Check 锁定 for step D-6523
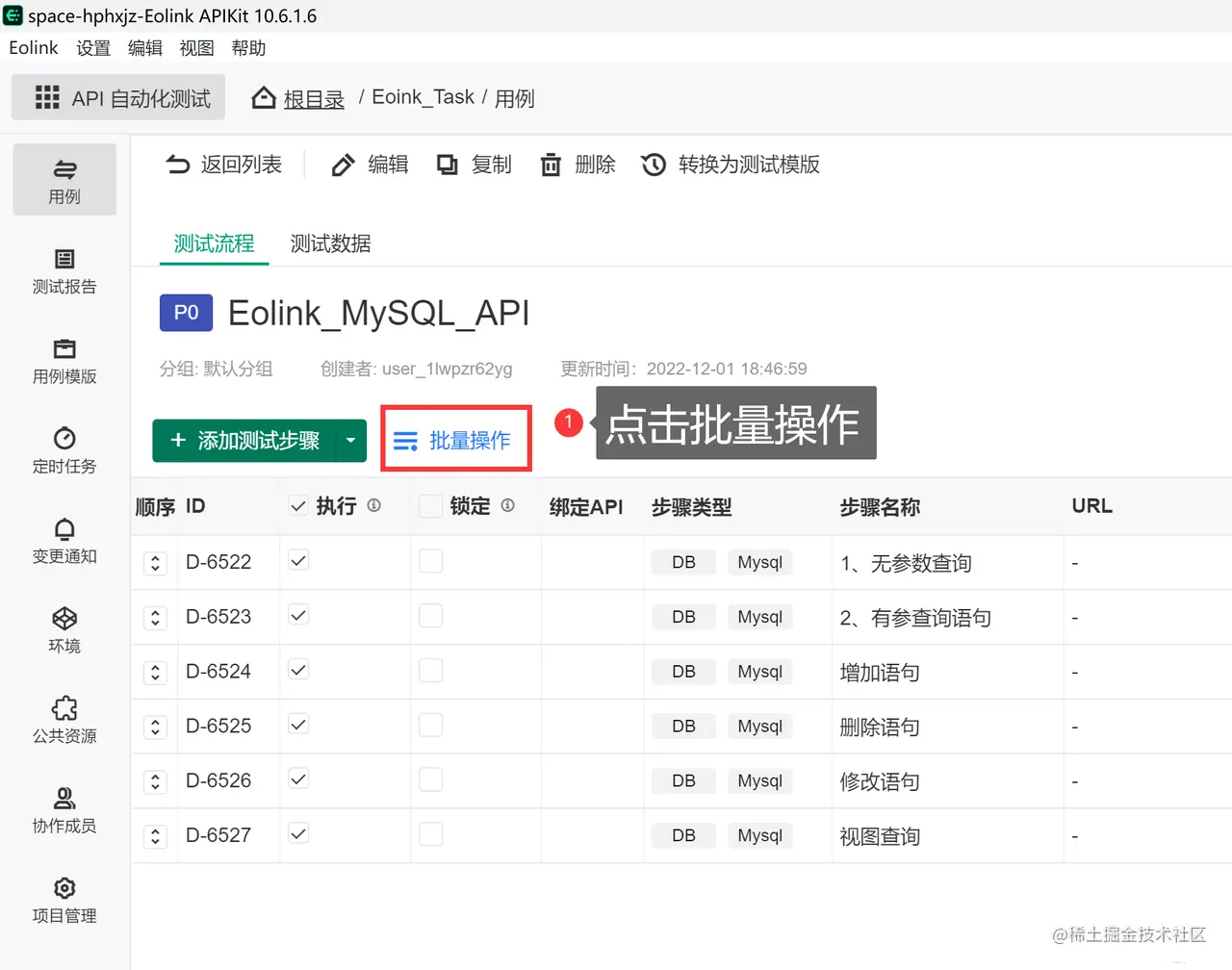This screenshot has height=970, width=1232. (x=431, y=616)
